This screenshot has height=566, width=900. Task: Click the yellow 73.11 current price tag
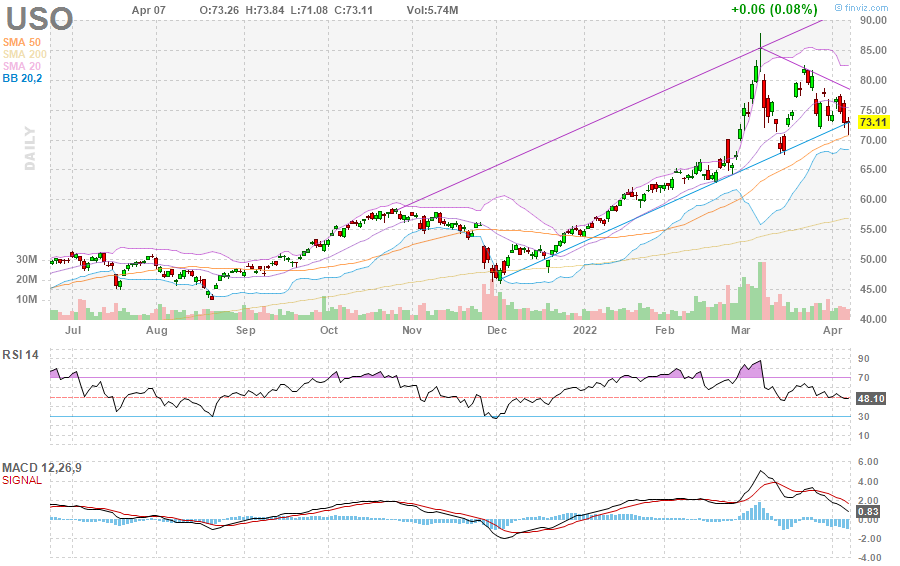coord(873,122)
